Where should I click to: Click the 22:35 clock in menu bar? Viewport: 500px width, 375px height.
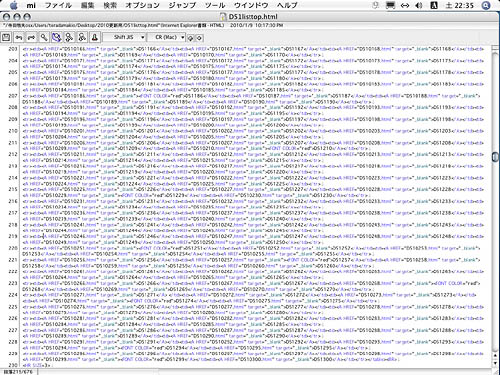point(459,5)
